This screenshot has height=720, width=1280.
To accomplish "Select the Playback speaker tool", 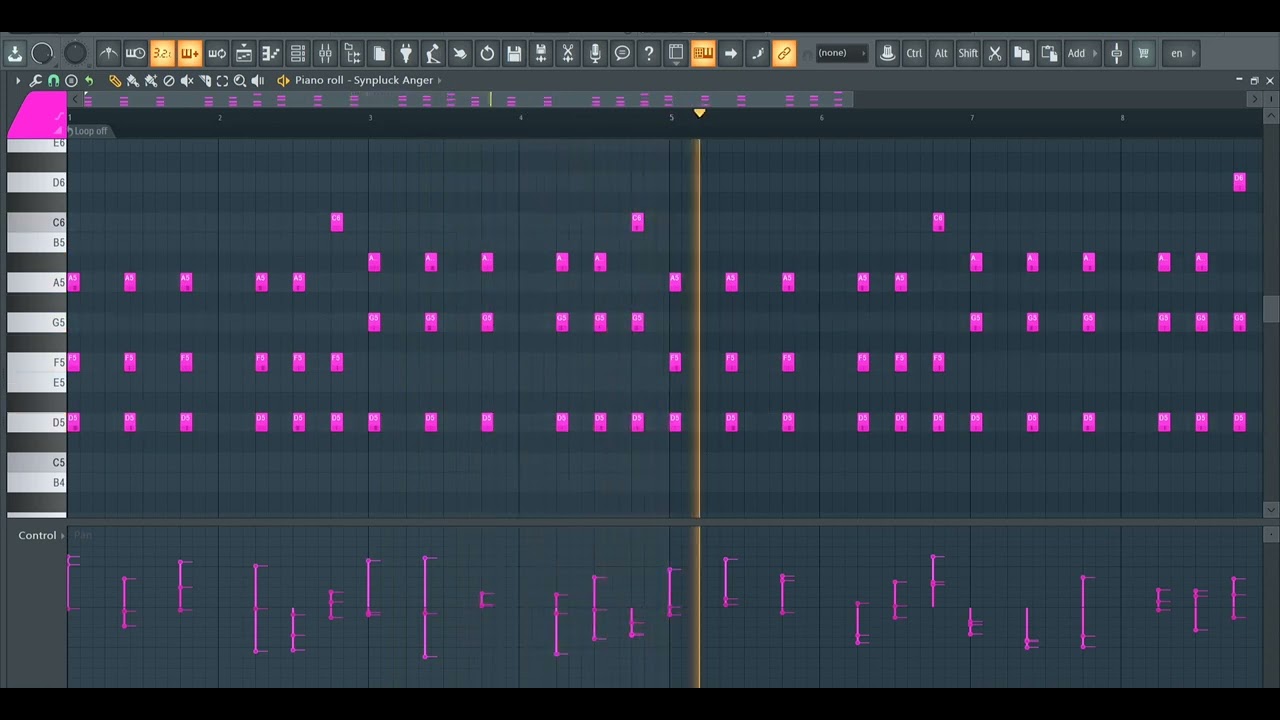I will [x=258, y=80].
